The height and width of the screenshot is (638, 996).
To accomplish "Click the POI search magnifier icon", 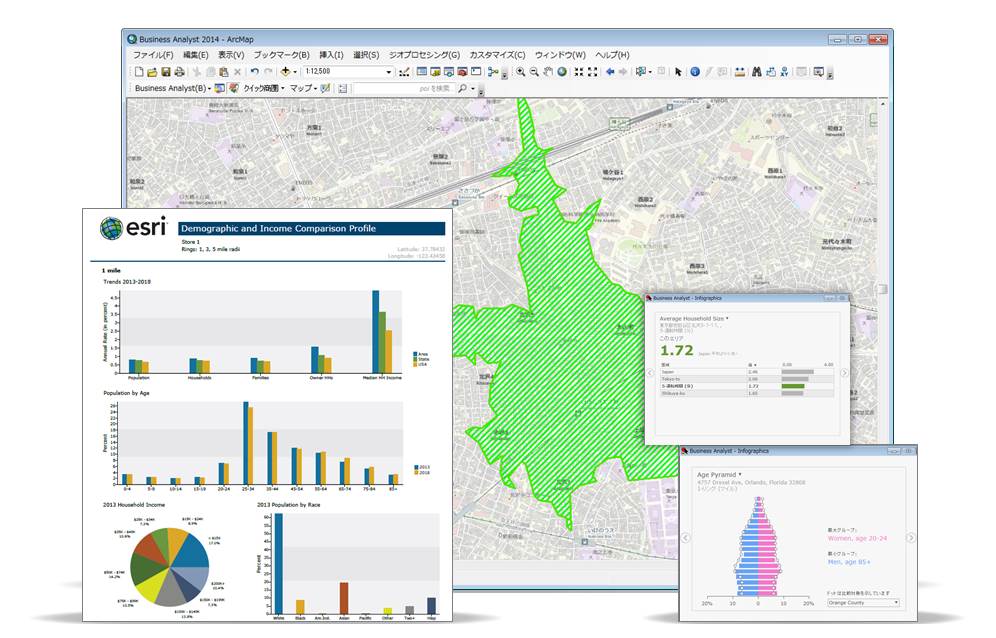I will coord(462,88).
